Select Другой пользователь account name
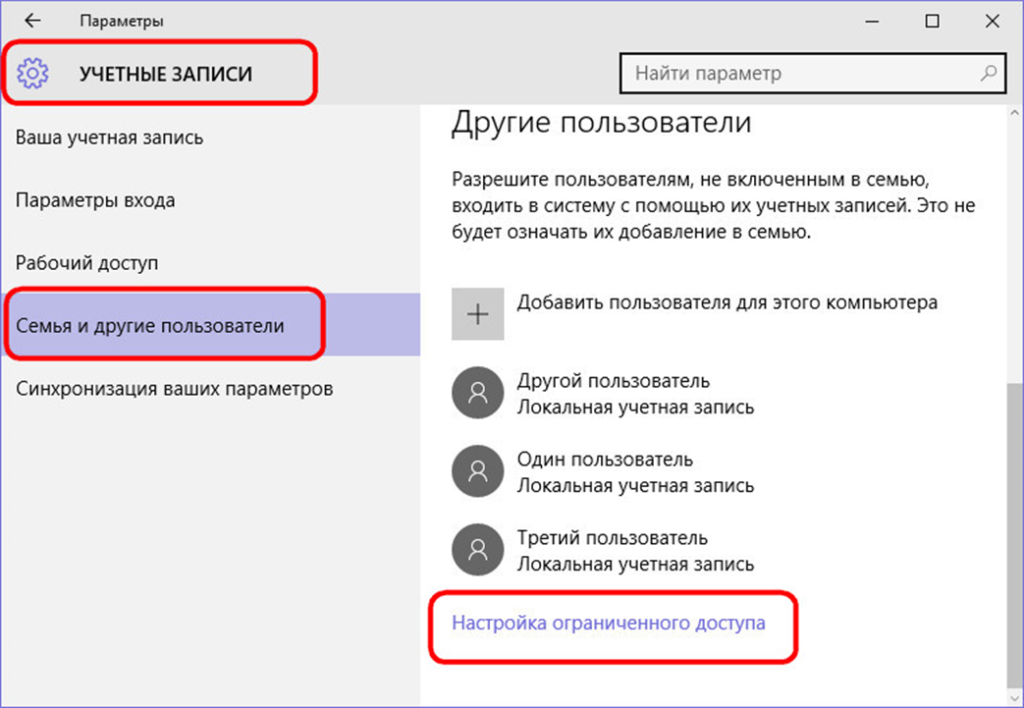This screenshot has height=708, width=1024. point(613,381)
